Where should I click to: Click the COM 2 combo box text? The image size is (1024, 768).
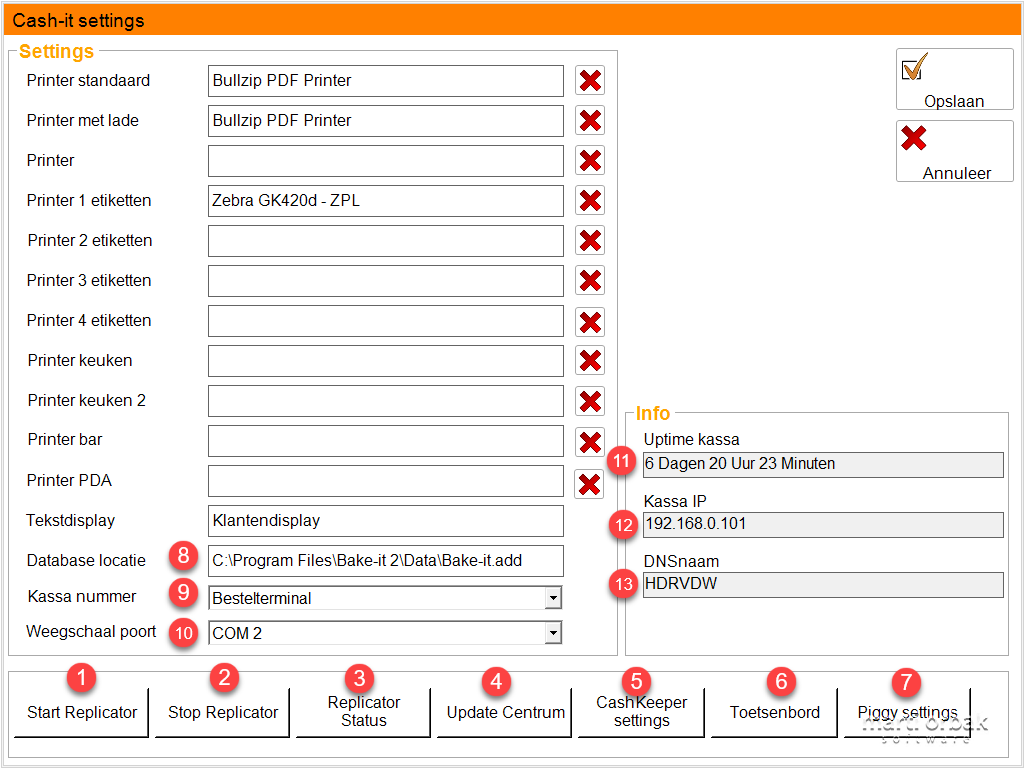click(237, 633)
